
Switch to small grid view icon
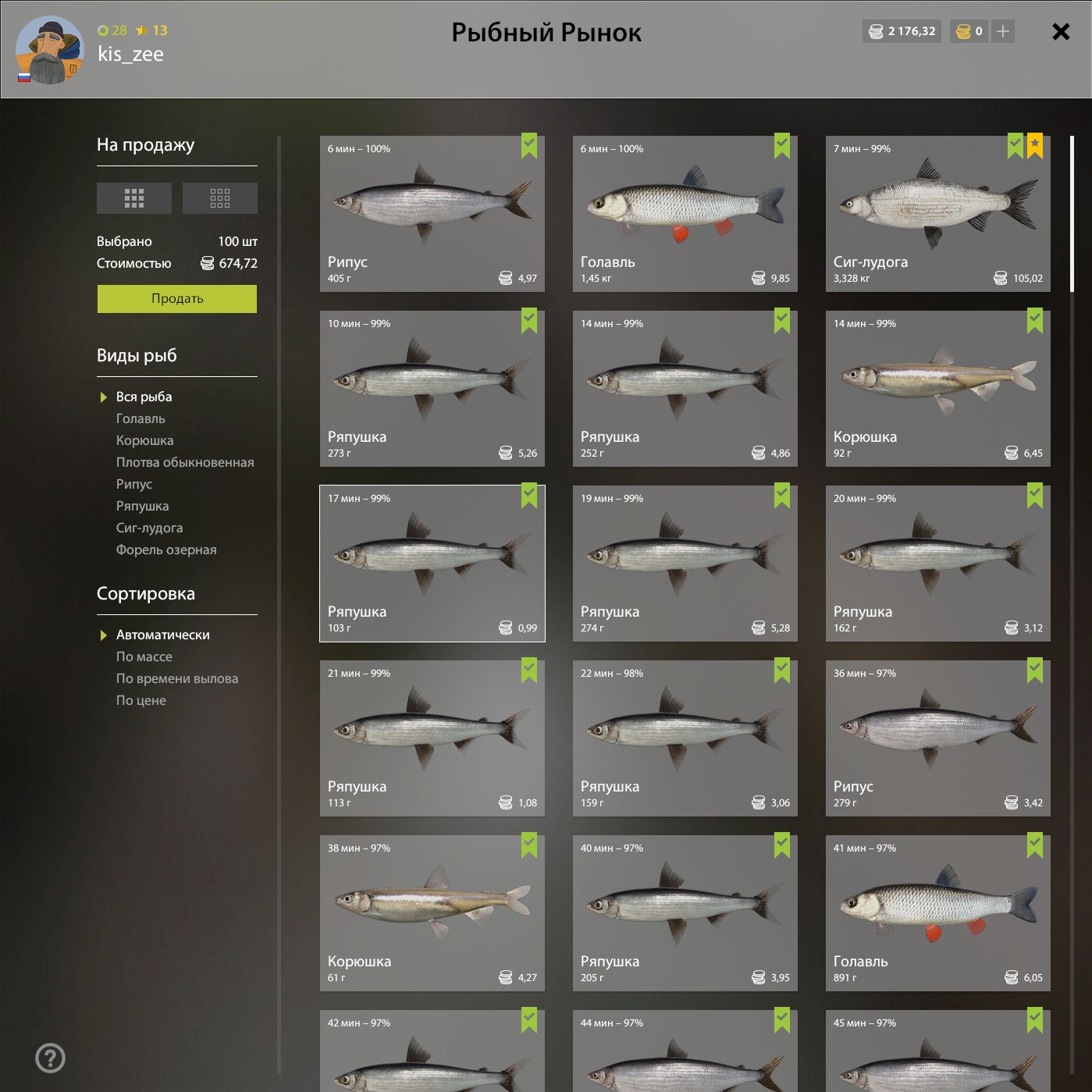click(220, 198)
